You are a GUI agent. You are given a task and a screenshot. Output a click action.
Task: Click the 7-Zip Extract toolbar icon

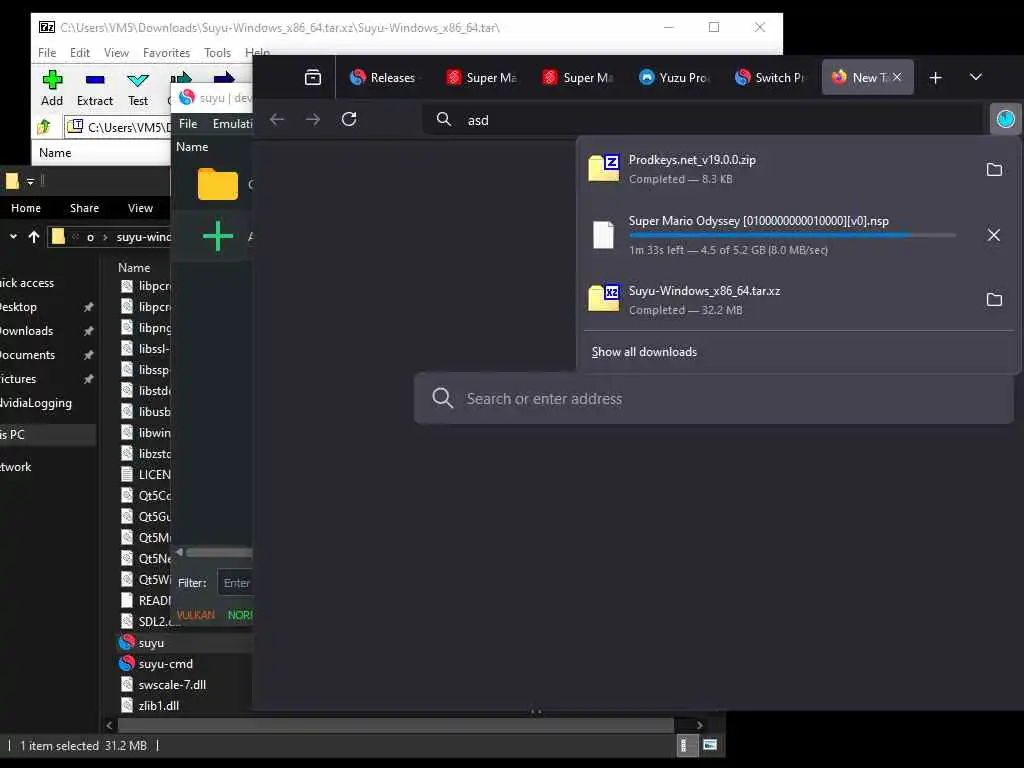[95, 80]
